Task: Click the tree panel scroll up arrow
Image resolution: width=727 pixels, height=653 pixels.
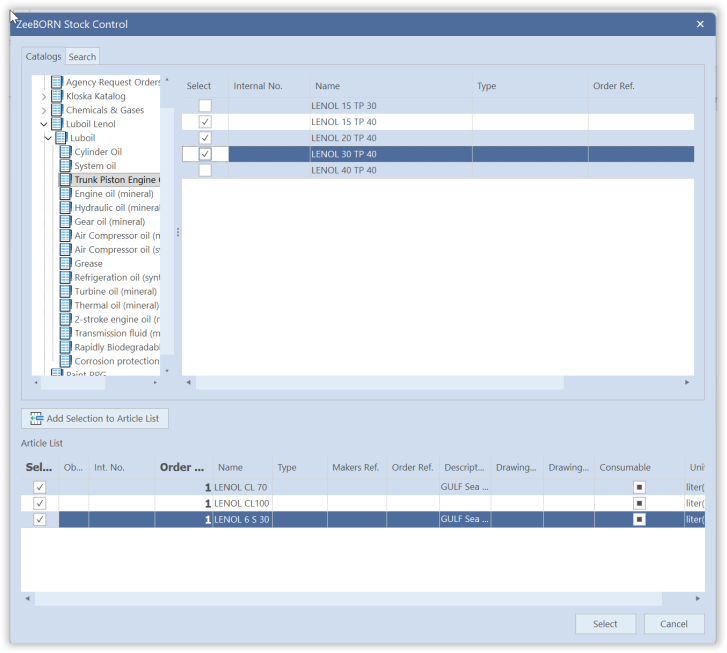Action: (167, 80)
